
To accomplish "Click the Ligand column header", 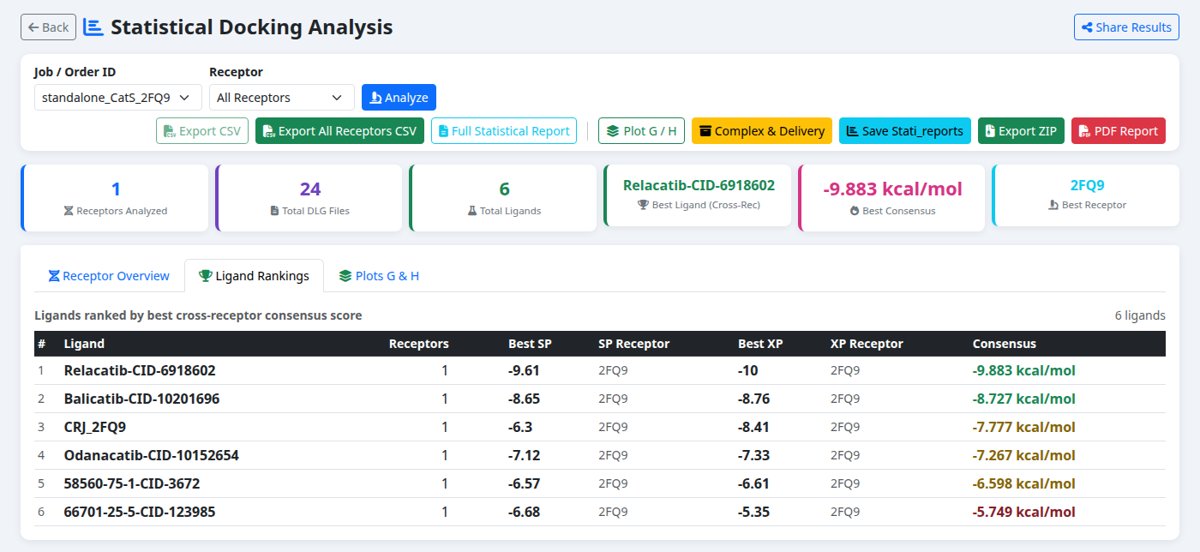I will pyautogui.click(x=84, y=343).
